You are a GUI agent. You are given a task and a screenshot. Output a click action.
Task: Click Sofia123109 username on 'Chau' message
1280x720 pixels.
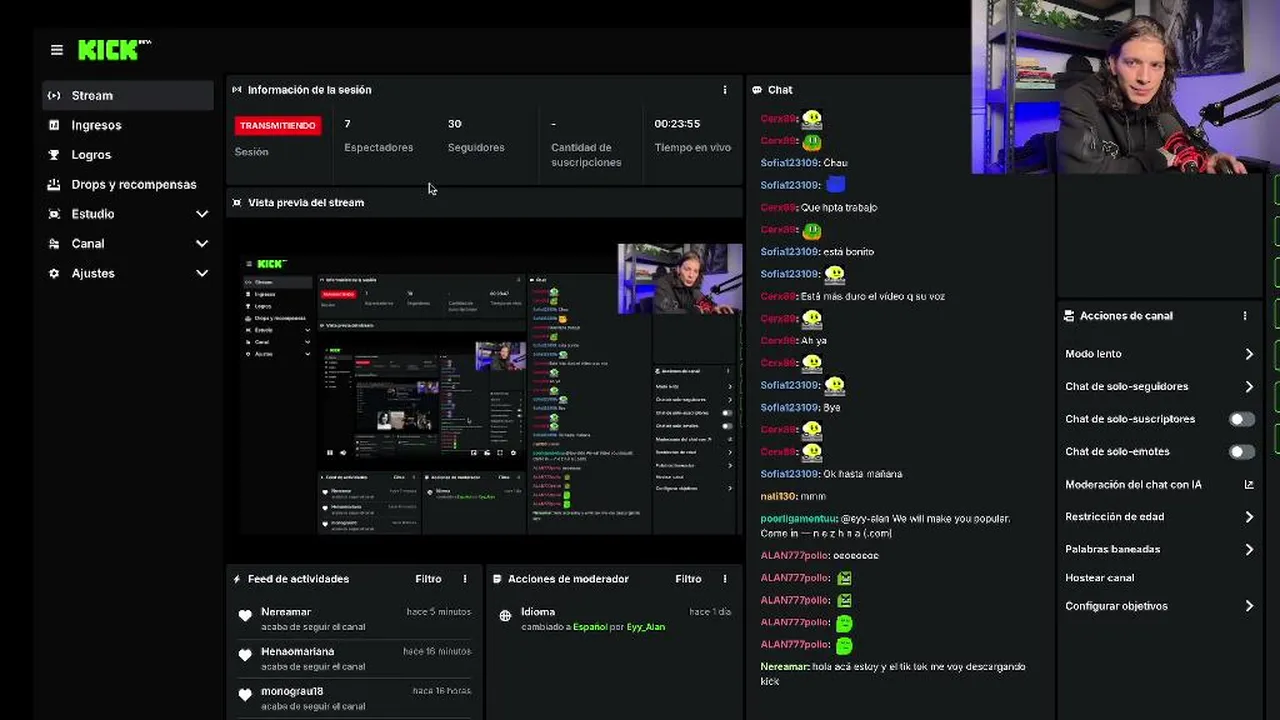[x=790, y=163]
